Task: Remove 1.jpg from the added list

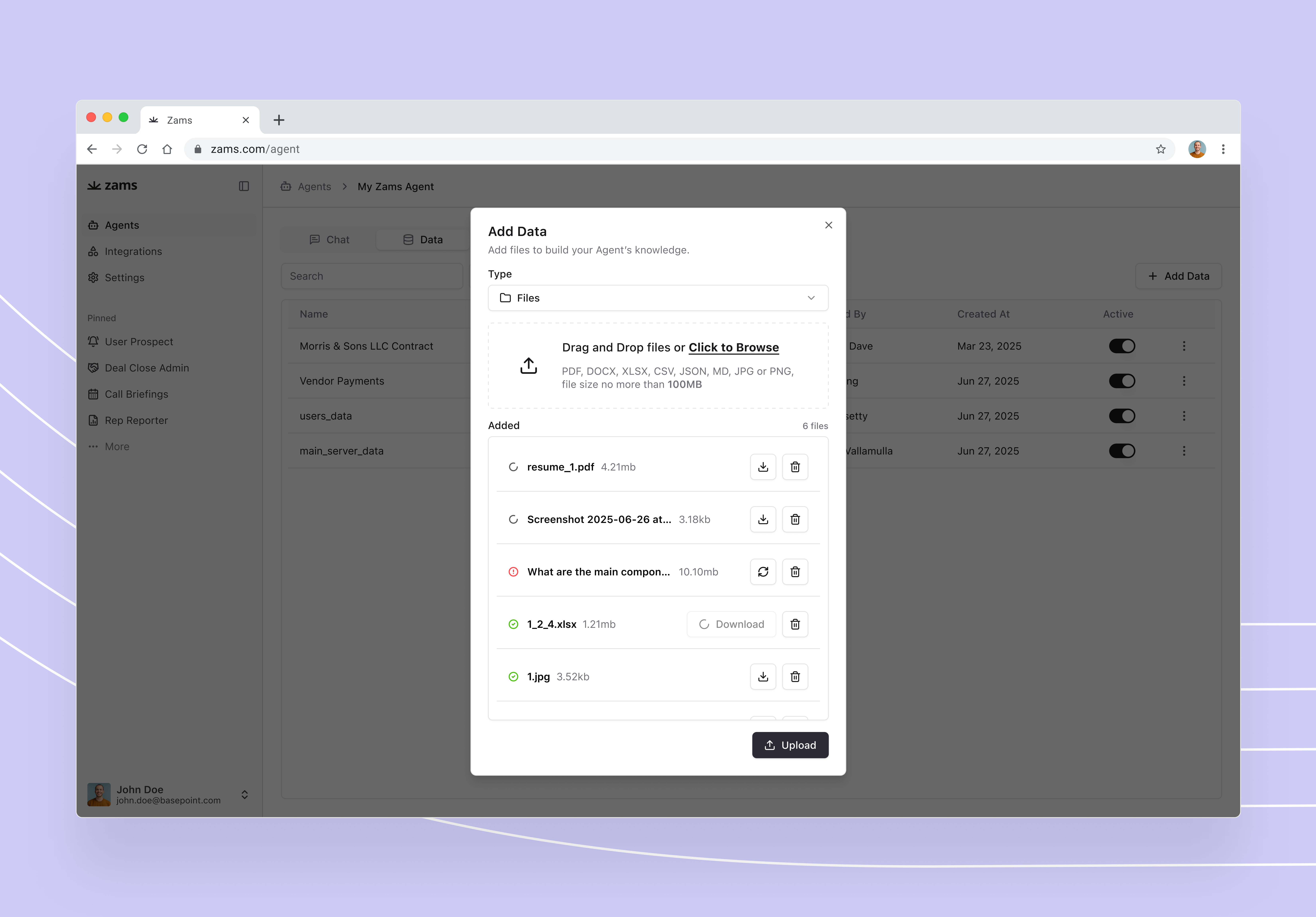Action: [x=795, y=677]
